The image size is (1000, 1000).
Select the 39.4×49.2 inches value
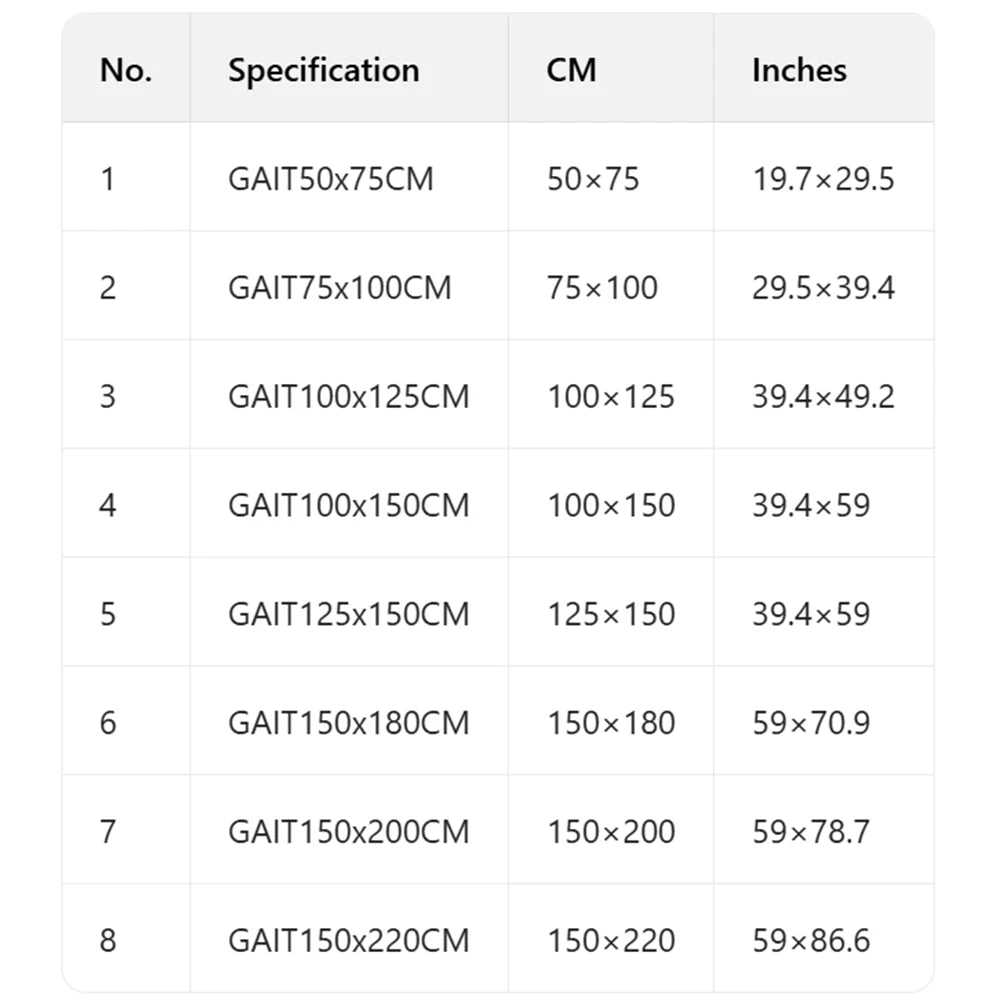coord(823,397)
